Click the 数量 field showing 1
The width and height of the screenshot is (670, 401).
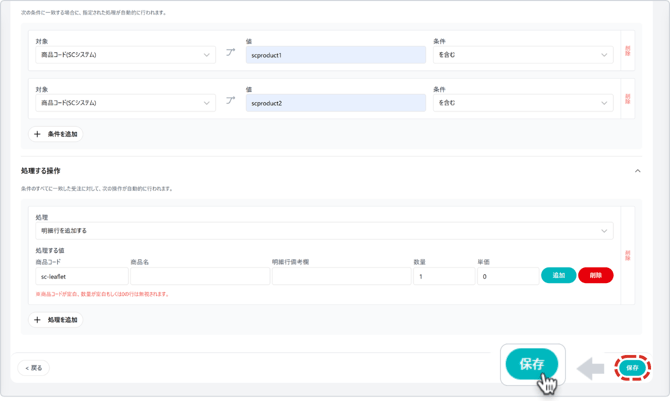click(443, 276)
